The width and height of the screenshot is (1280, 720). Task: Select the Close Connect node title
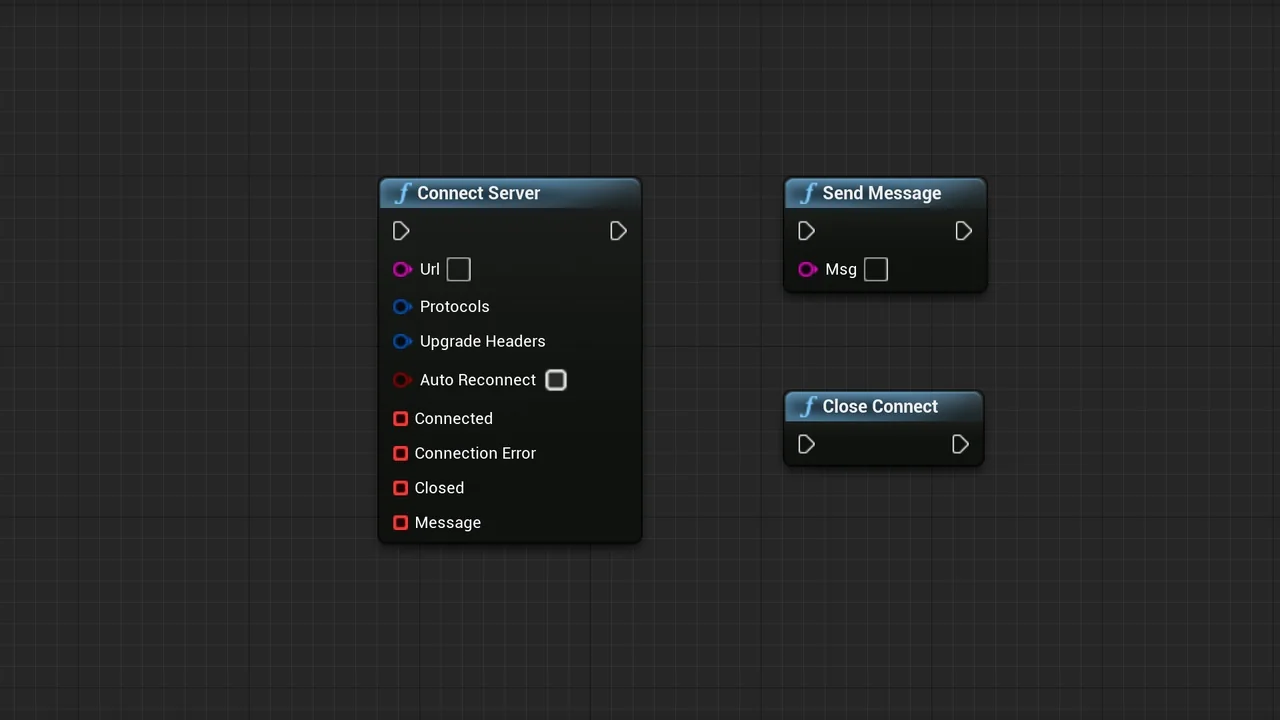[x=880, y=406]
